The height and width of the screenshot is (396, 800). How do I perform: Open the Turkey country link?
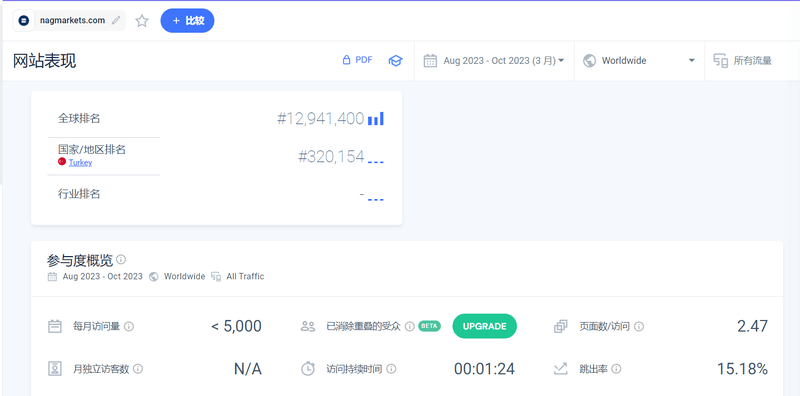click(81, 163)
